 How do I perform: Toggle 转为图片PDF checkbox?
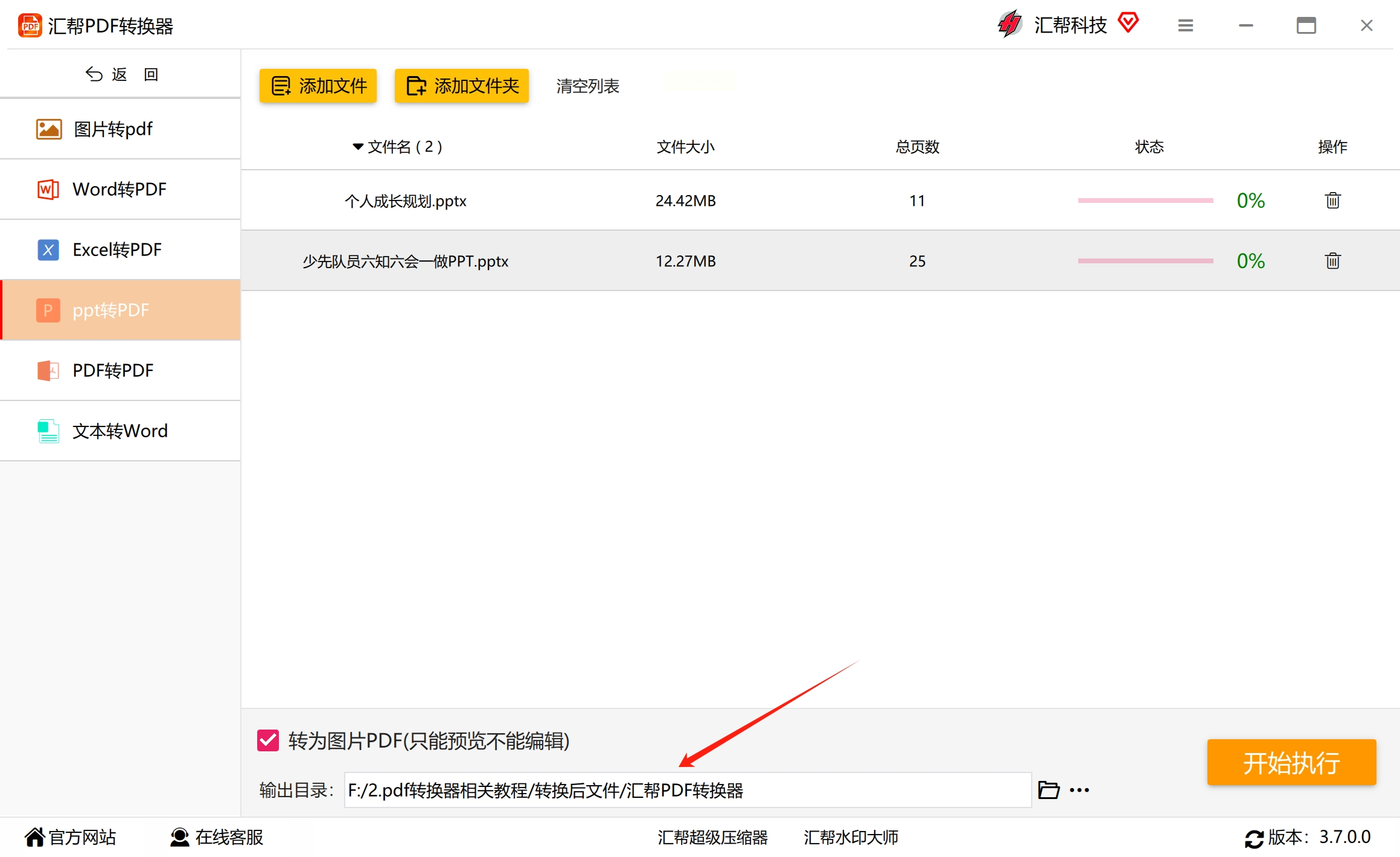pos(268,740)
